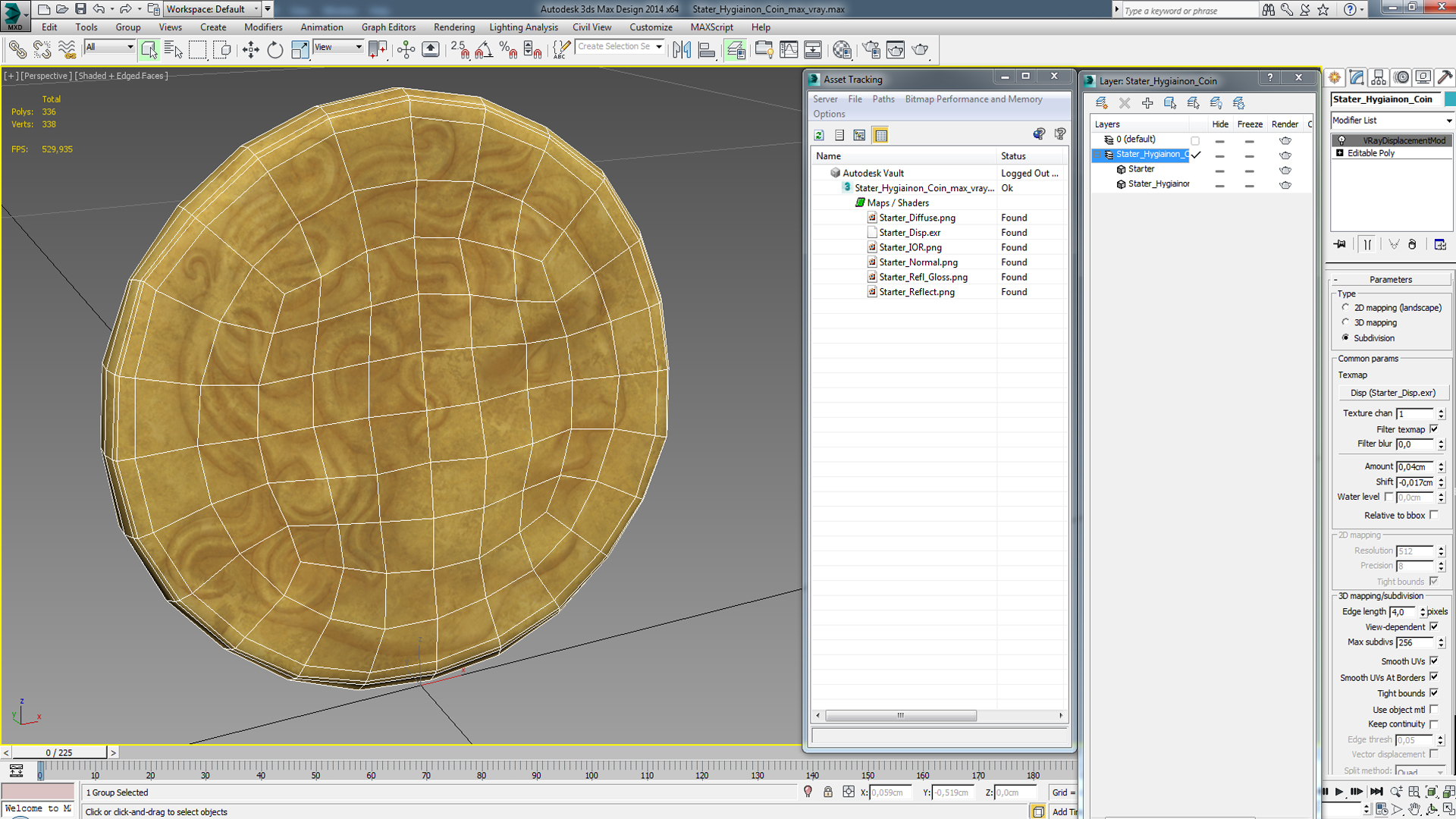Collapse the Parameters rollout

pyautogui.click(x=1391, y=279)
